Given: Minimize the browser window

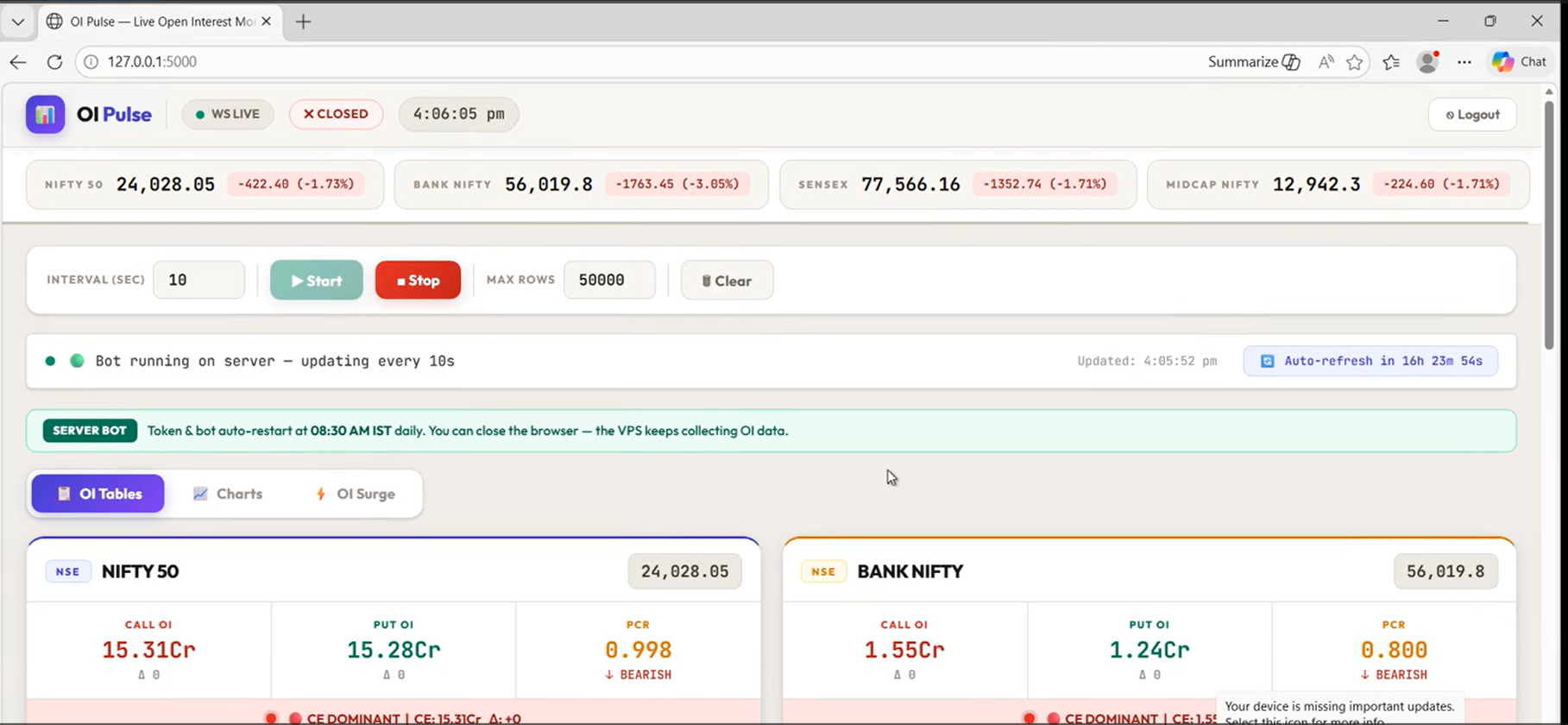Looking at the screenshot, I should pos(1443,22).
